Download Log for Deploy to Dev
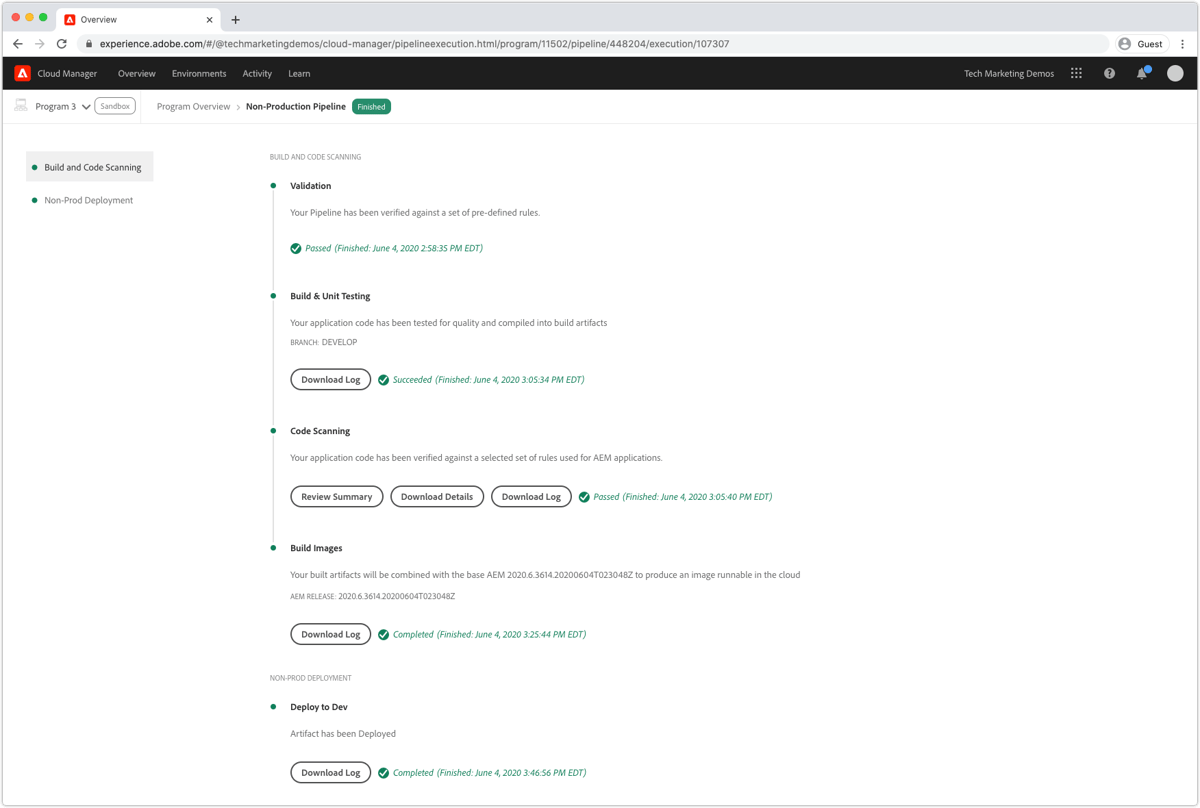The height and width of the screenshot is (808, 1200). coord(330,772)
